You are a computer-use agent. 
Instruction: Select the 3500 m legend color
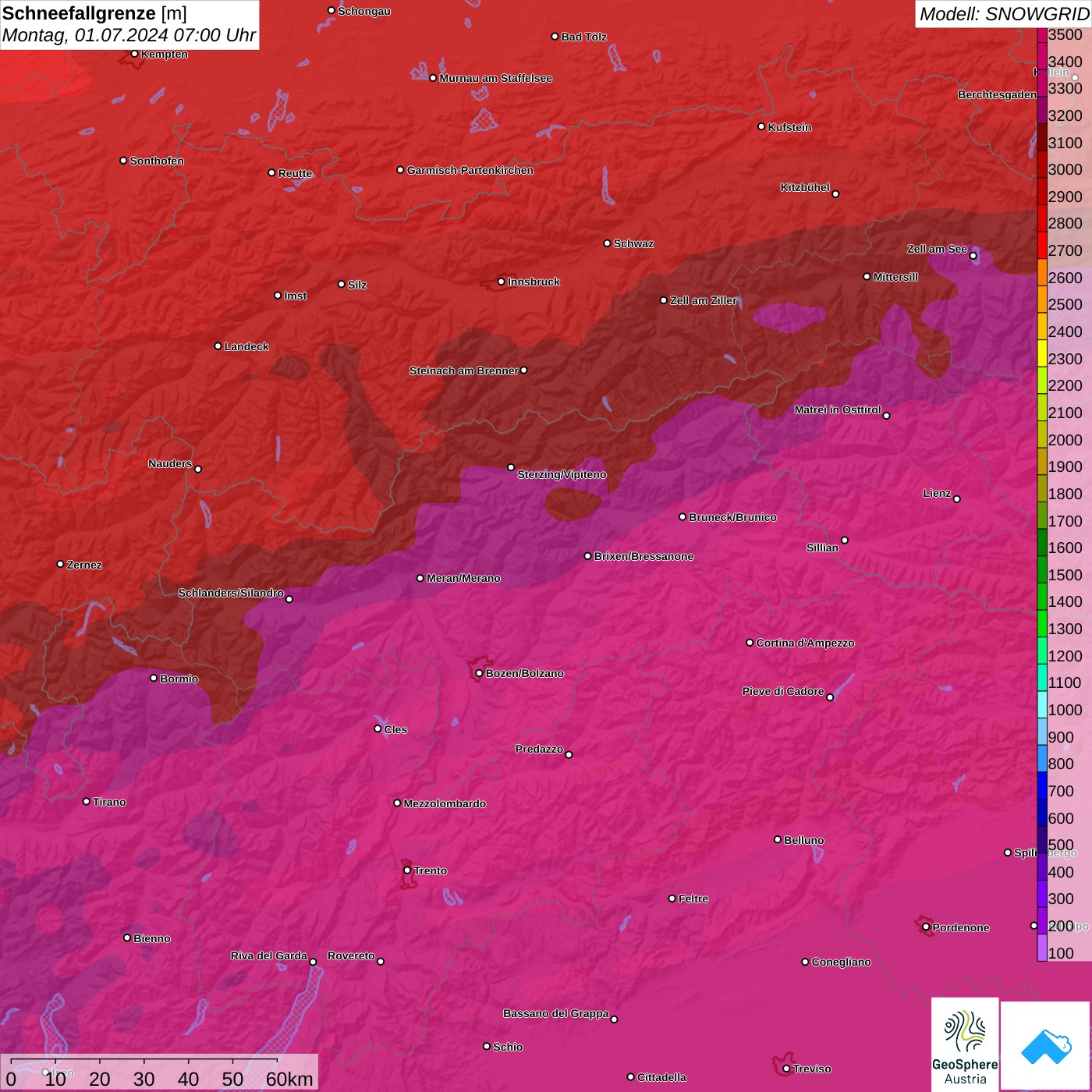[x=1042, y=34]
